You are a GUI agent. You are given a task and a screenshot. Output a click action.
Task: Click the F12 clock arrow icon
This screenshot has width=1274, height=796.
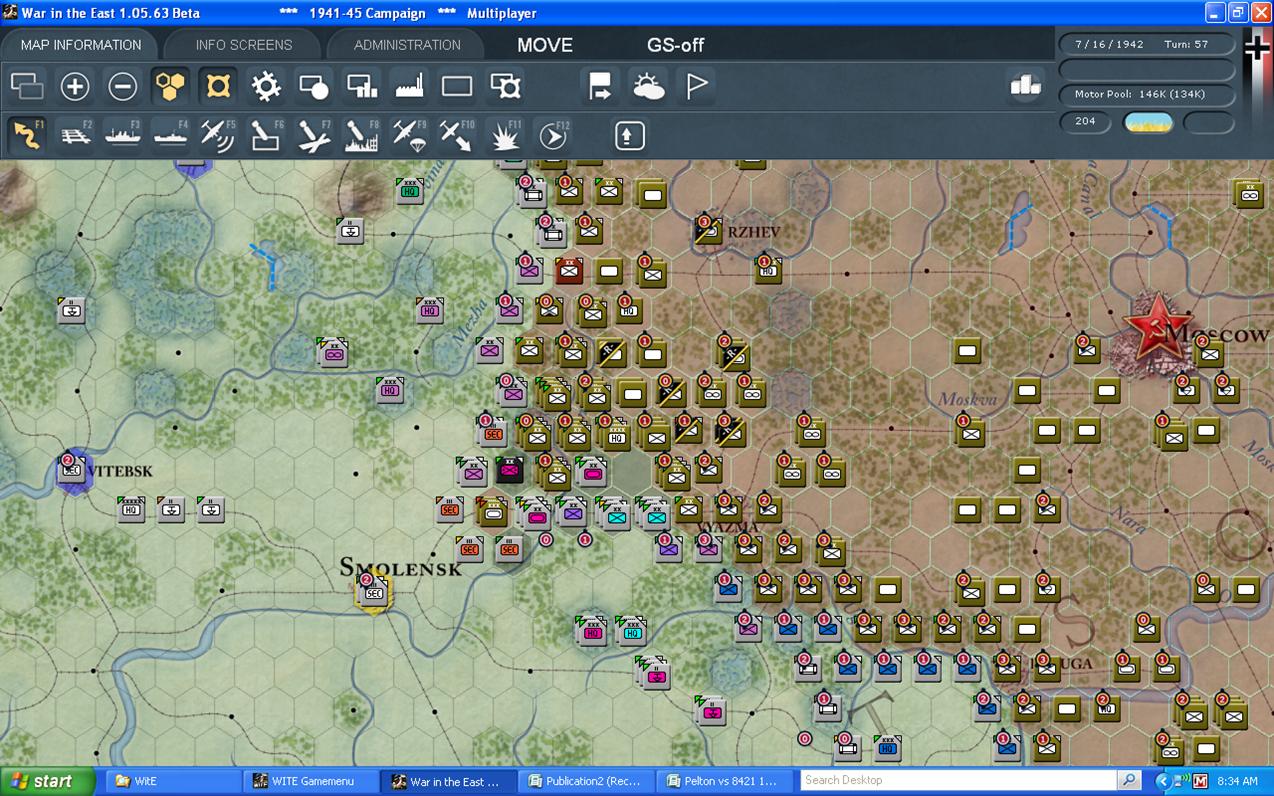coord(553,135)
